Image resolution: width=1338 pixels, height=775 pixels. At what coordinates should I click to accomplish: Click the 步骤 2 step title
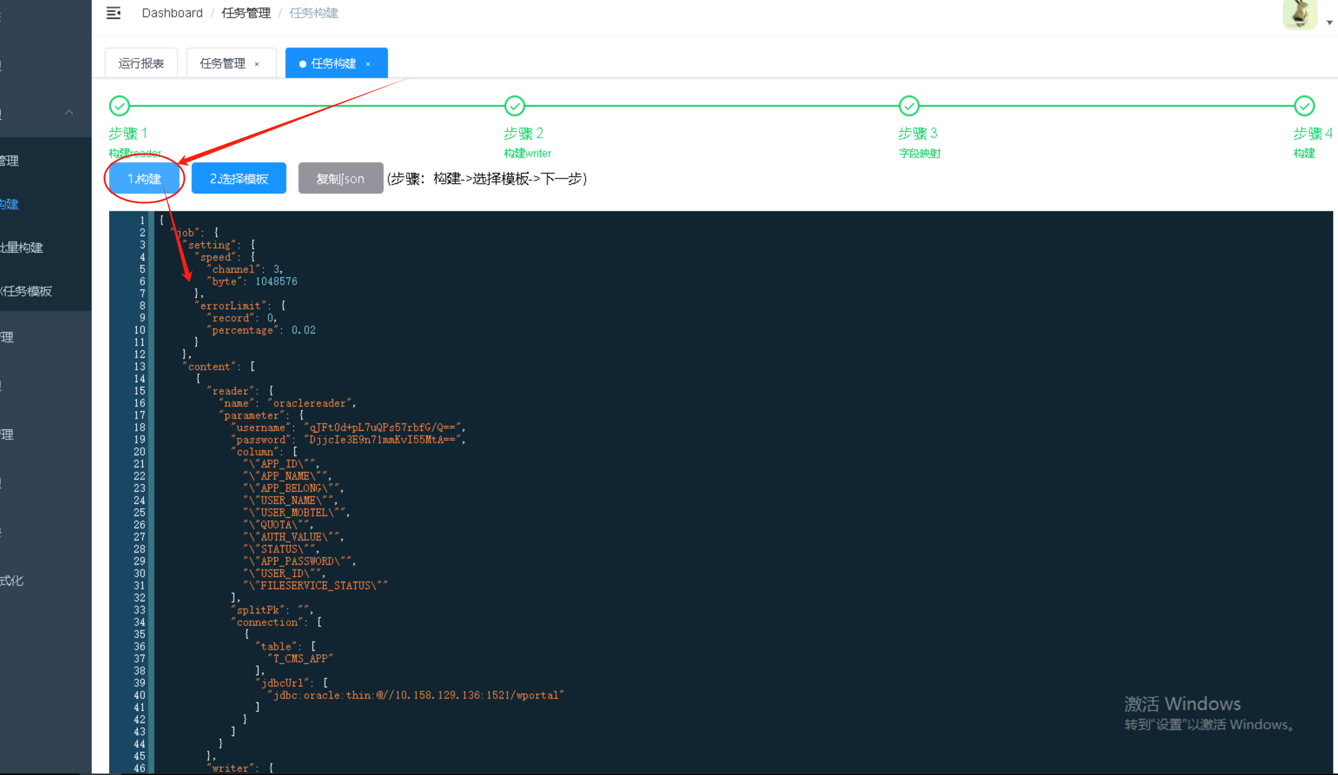(523, 133)
